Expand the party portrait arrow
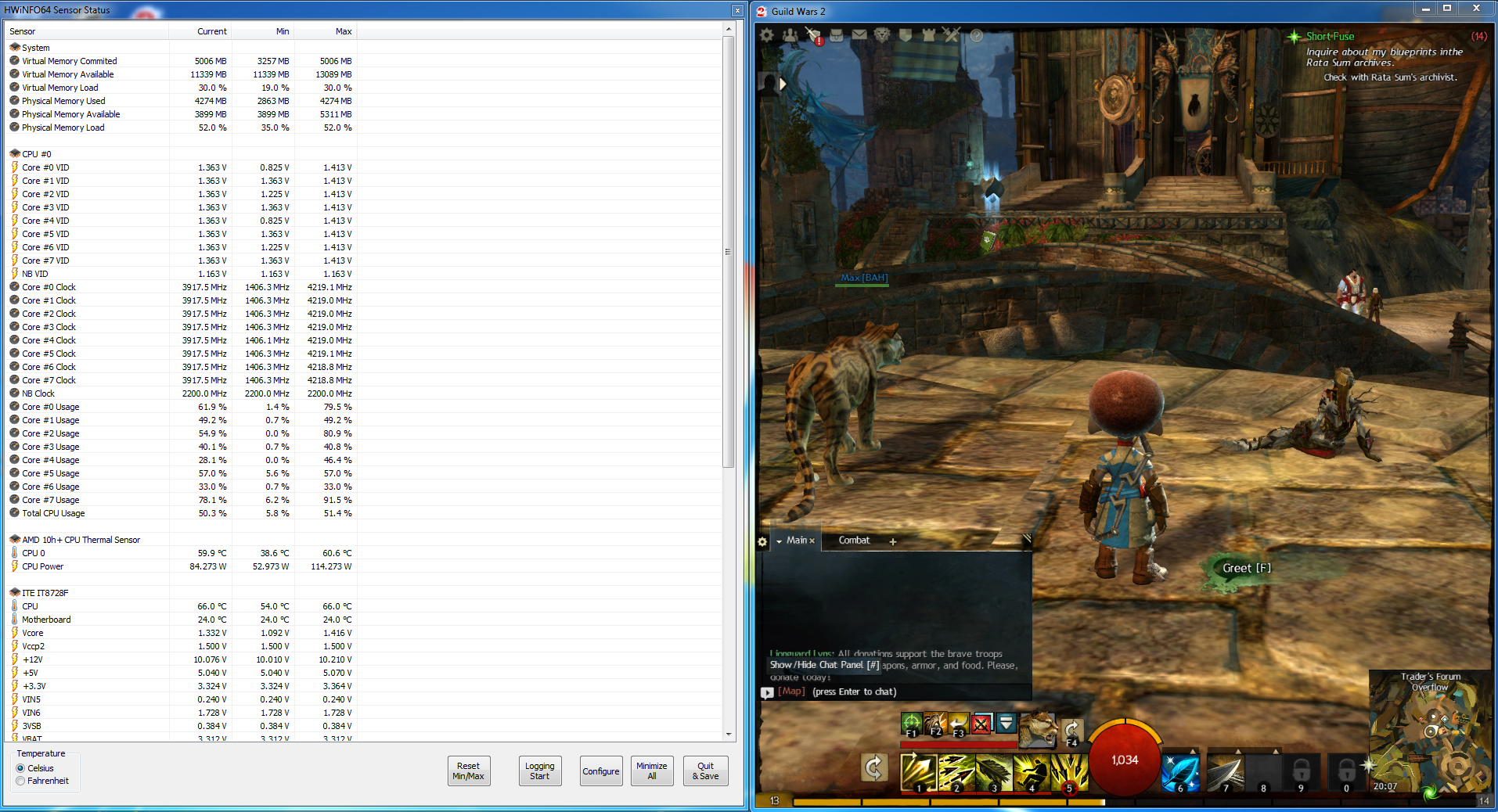Viewport: 1498px width, 812px height. [782, 84]
